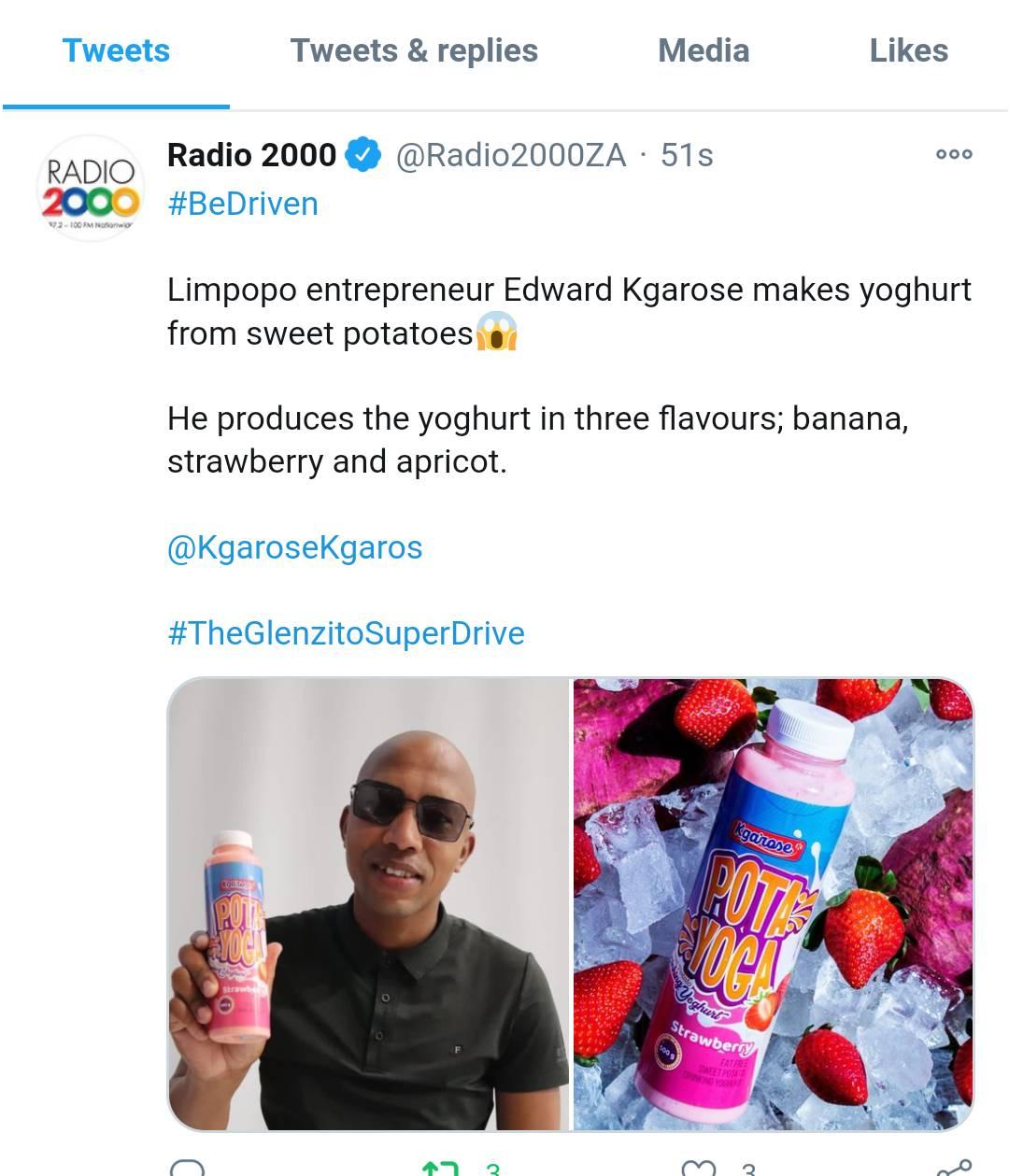The width and height of the screenshot is (1009, 1176).
Task: Tap the green retweet icon
Action: click(440, 1168)
